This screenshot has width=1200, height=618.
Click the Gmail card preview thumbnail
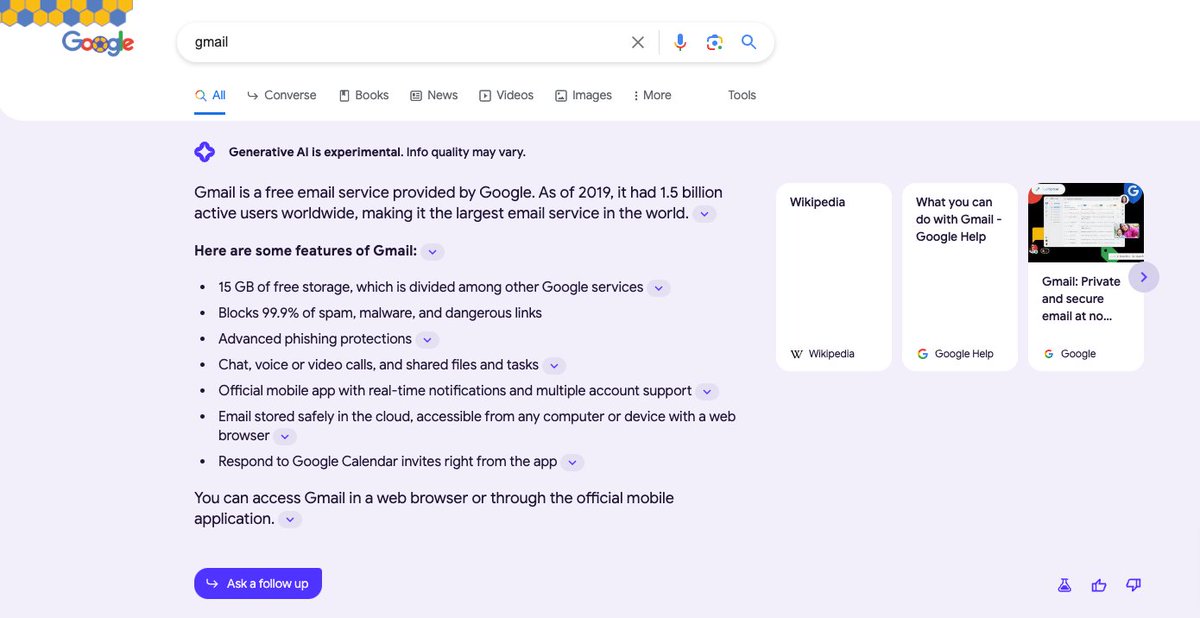1085,222
